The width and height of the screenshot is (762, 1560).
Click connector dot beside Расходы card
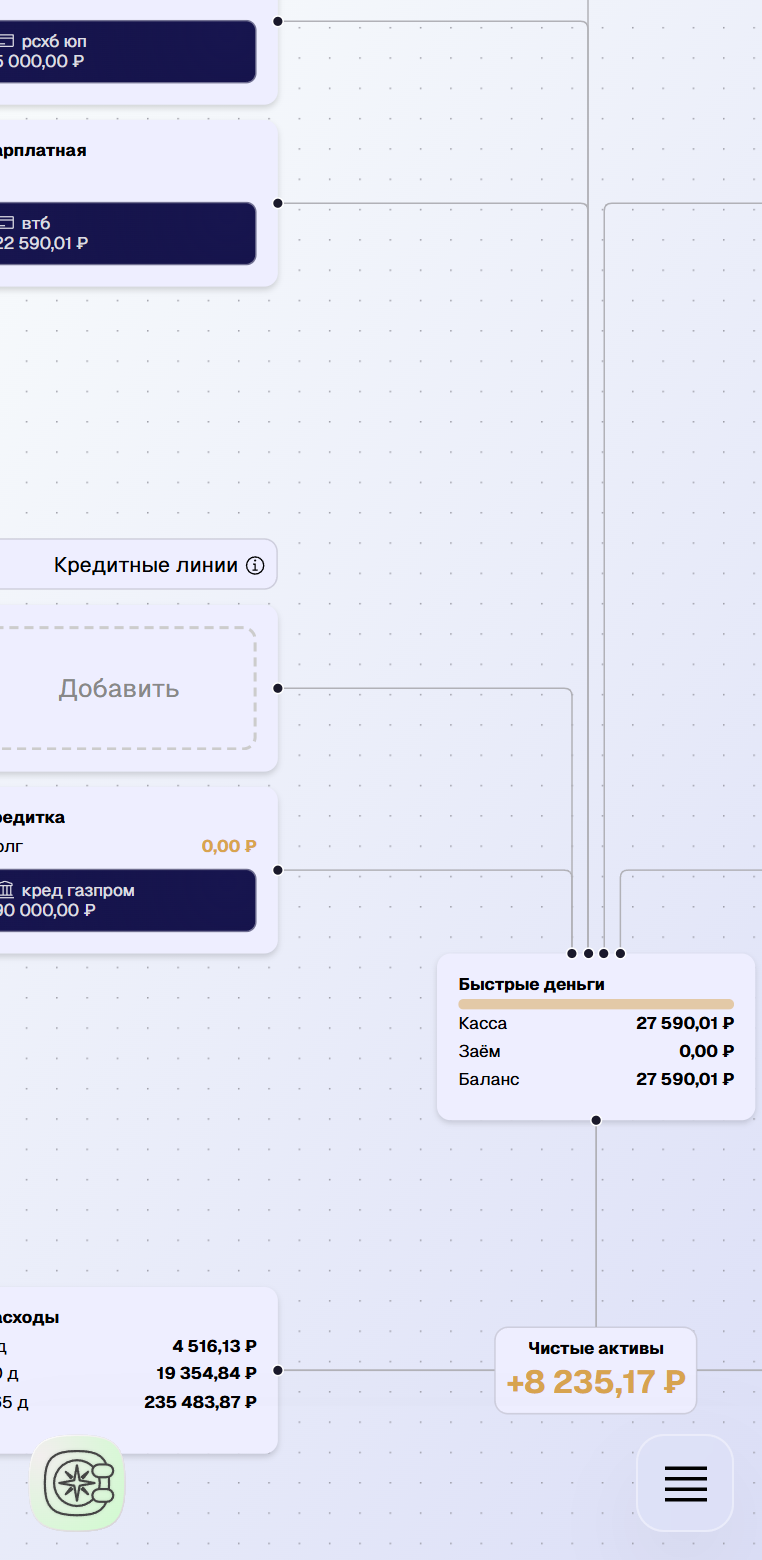coord(277,1370)
